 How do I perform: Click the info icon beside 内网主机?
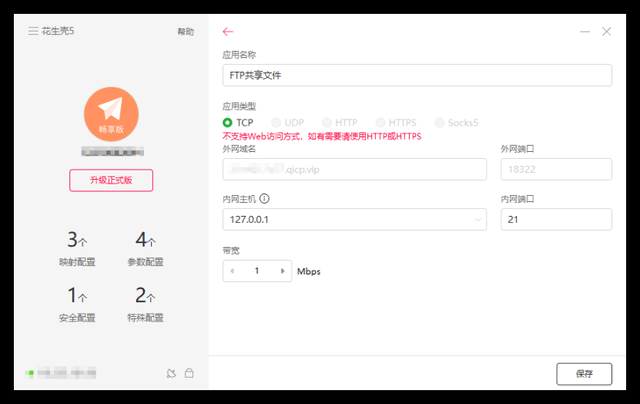click(x=264, y=198)
